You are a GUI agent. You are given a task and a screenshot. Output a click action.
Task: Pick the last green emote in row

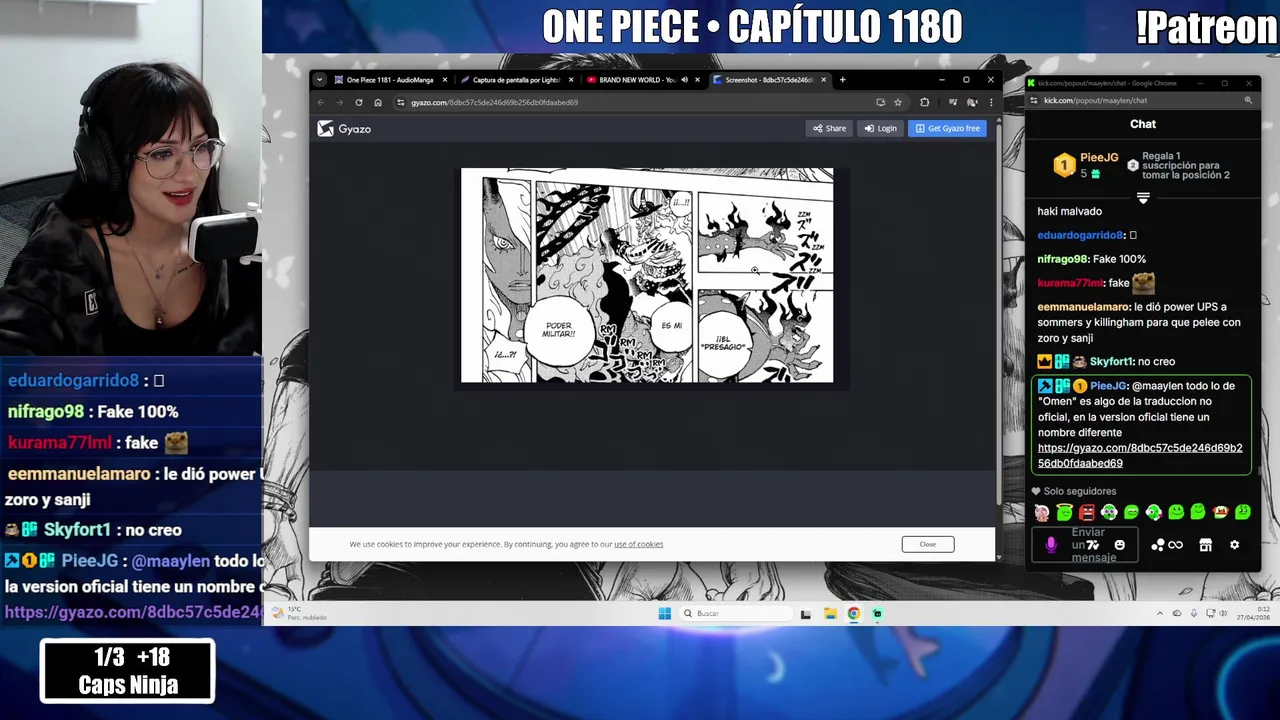tap(1242, 513)
